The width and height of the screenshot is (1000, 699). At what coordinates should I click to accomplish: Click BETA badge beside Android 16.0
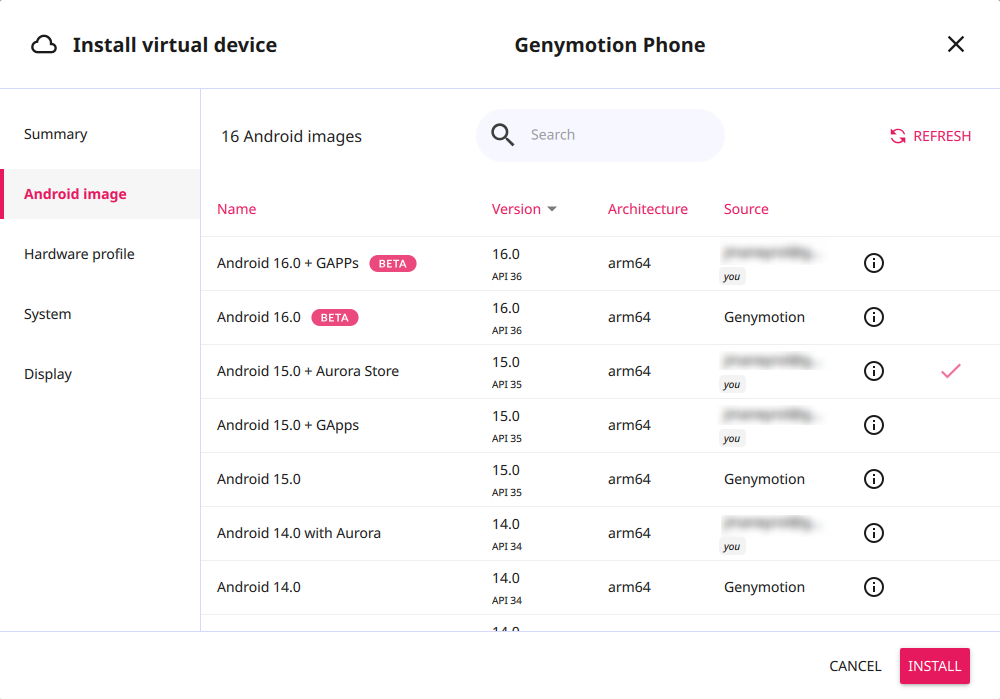[335, 318]
